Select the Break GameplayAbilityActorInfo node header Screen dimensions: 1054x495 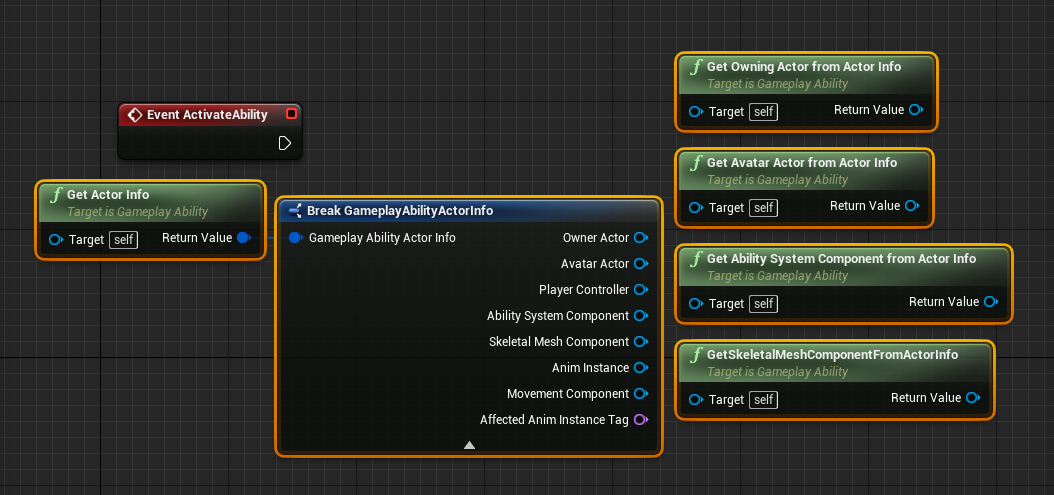(469, 211)
